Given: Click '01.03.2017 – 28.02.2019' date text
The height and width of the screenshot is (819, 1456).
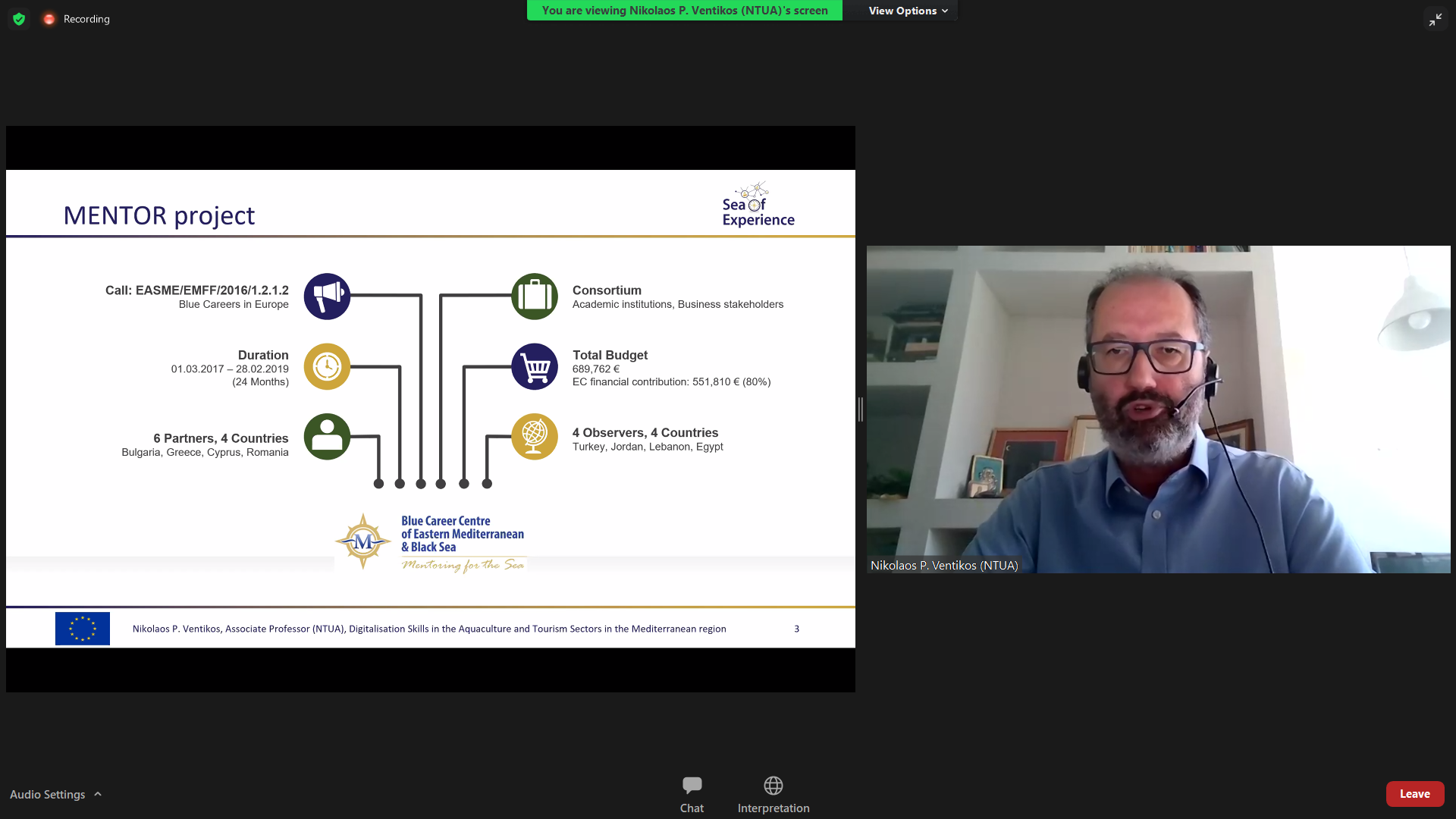Looking at the screenshot, I should (x=230, y=369).
